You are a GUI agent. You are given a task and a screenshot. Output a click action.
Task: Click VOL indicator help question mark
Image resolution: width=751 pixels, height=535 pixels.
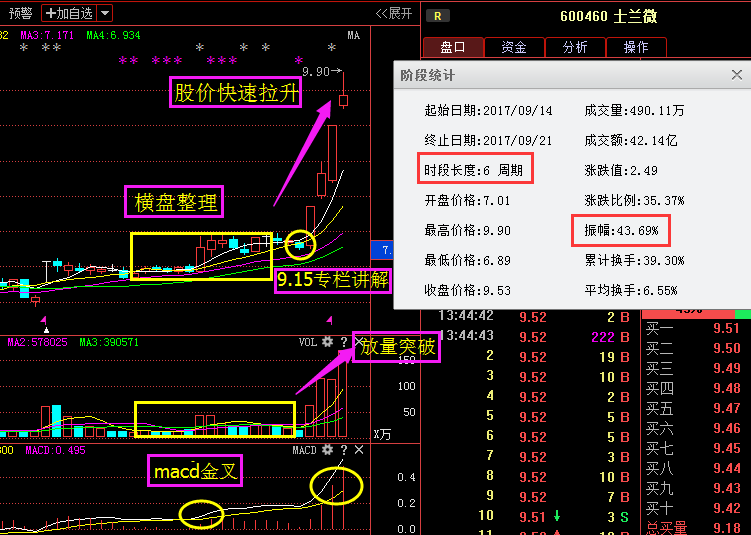343,342
